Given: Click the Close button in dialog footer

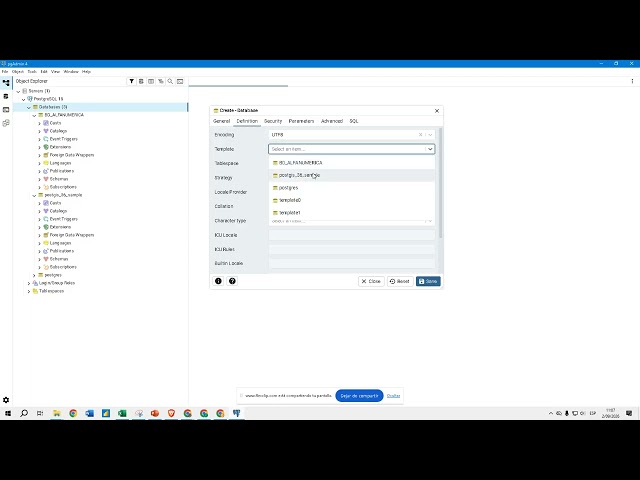Looking at the screenshot, I should (371, 281).
